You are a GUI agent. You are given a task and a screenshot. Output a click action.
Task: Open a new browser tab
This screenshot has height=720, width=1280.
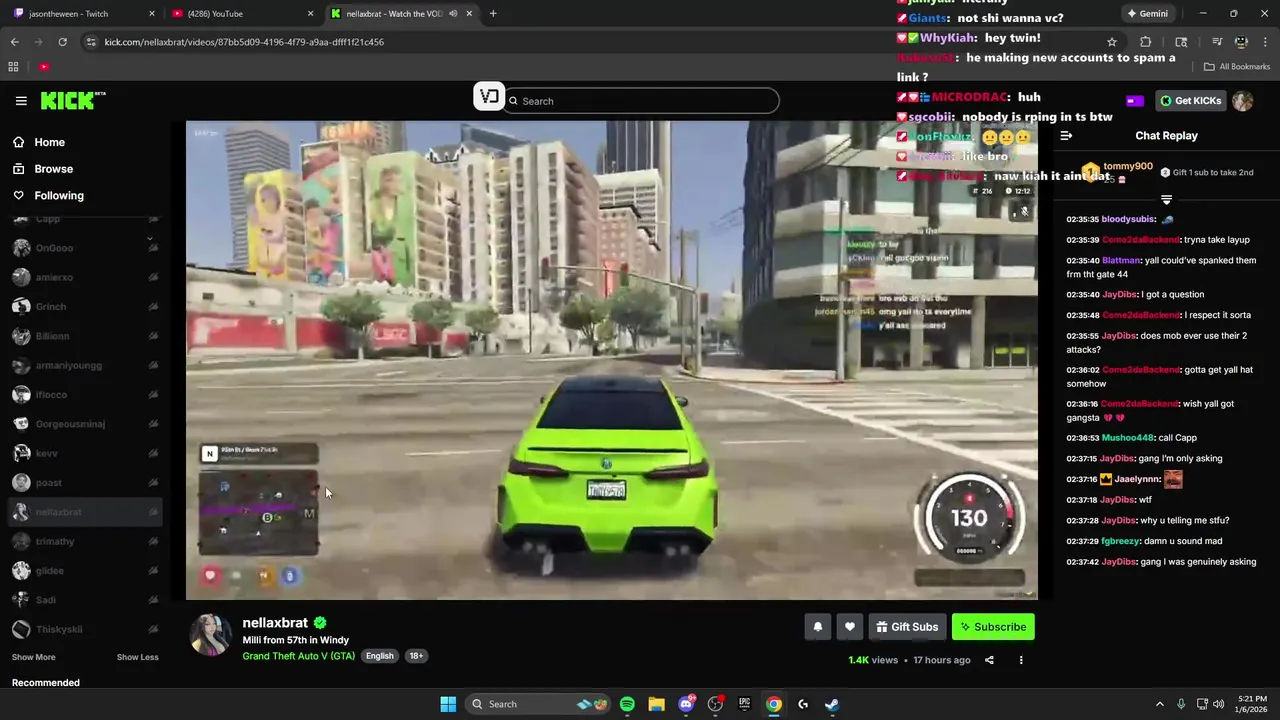[493, 14]
